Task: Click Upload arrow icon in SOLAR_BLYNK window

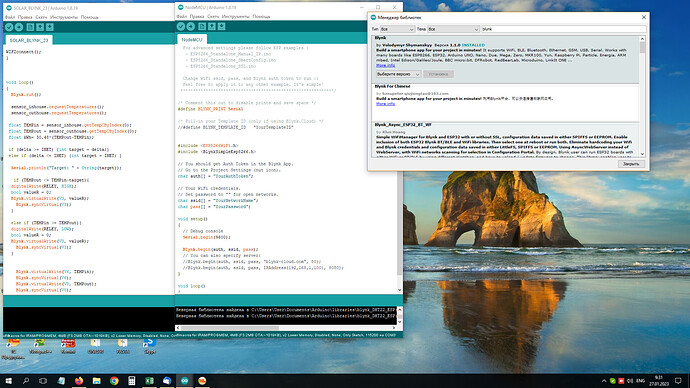Action: point(19,27)
